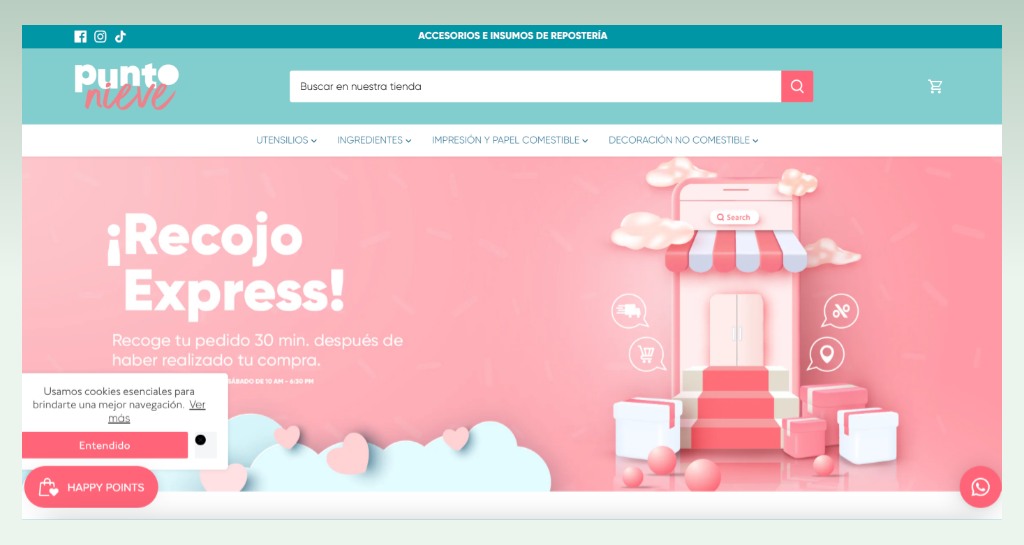
Task: Focus the 'Buscar en nuestra tienda' field
Action: 536,86
